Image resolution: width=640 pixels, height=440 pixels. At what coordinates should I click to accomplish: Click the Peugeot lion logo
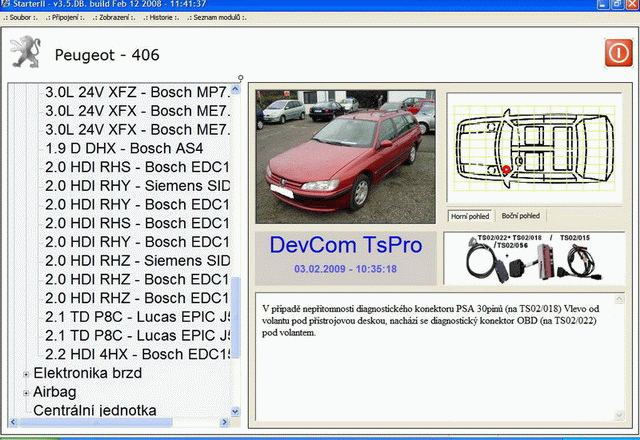coord(25,52)
